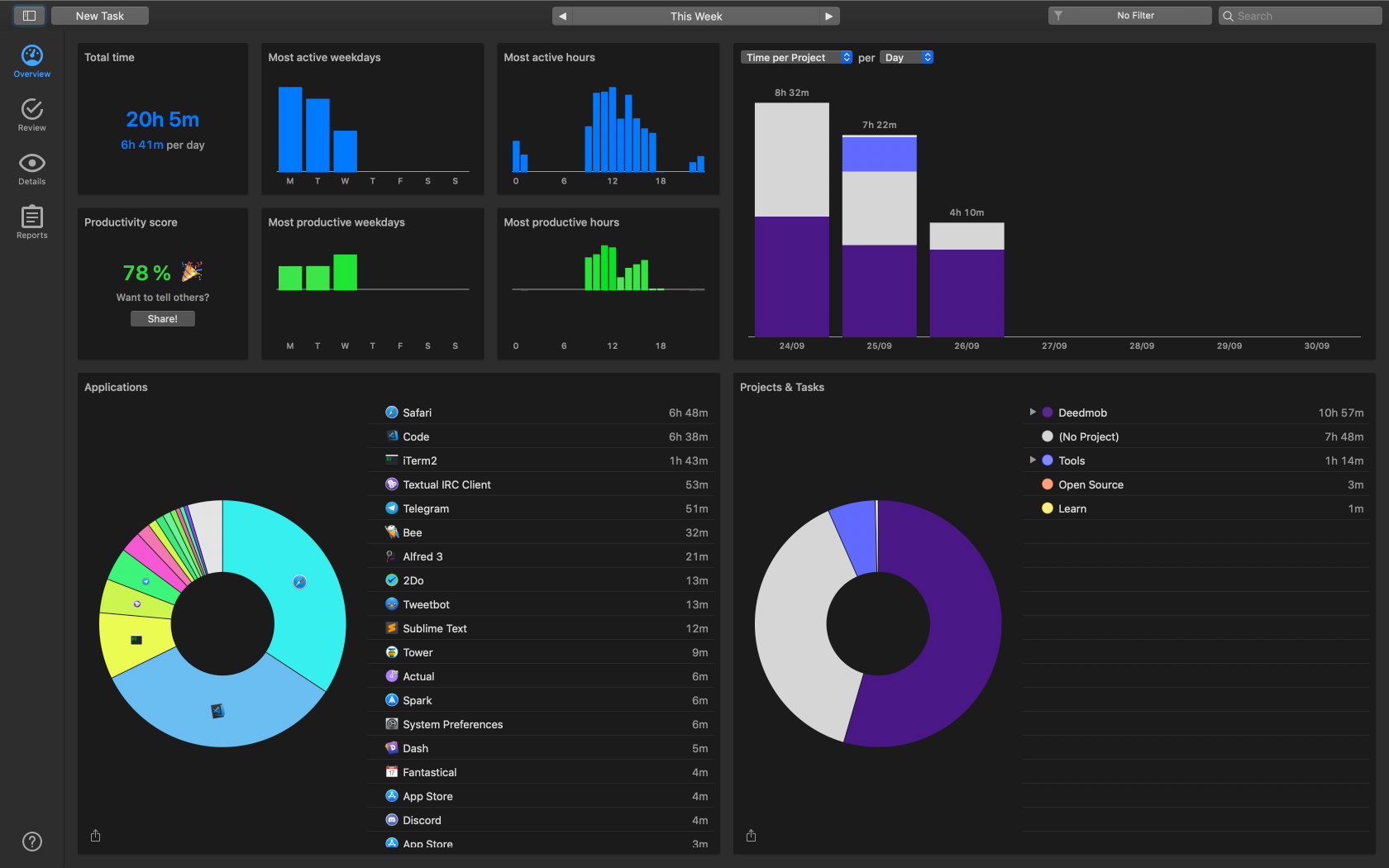Select the Alfred 3 application row
1389x868 pixels.
542,556
